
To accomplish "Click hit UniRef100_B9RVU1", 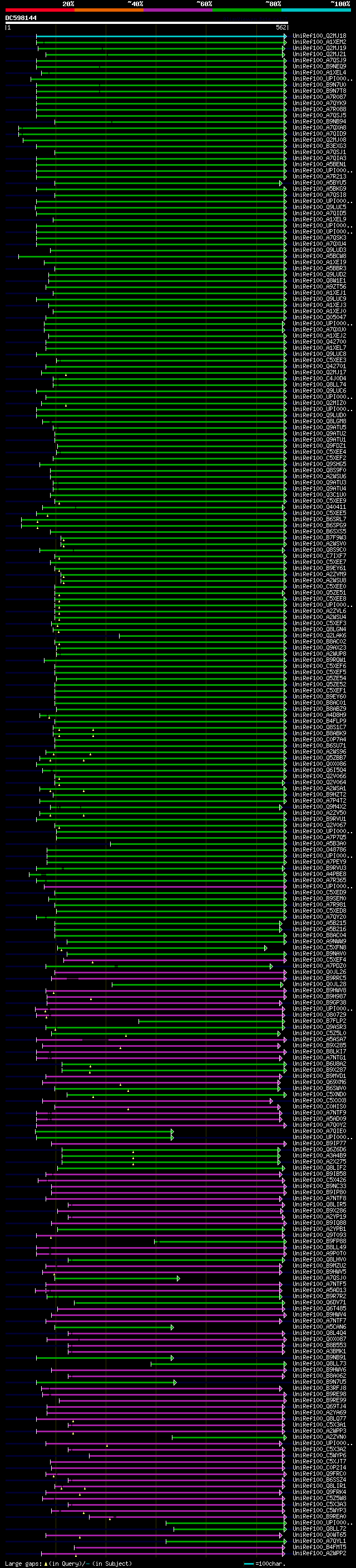I will pos(319,819).
